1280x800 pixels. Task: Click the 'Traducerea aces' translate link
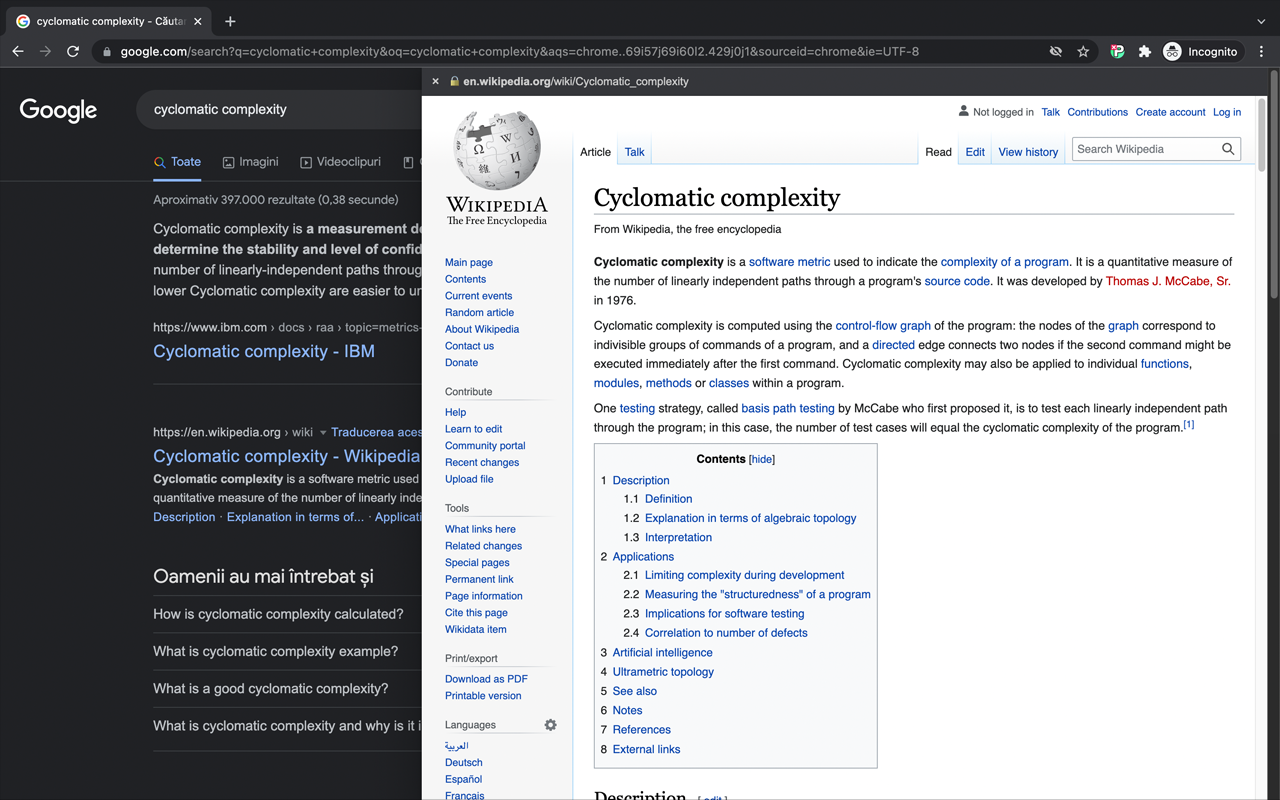[376, 432]
